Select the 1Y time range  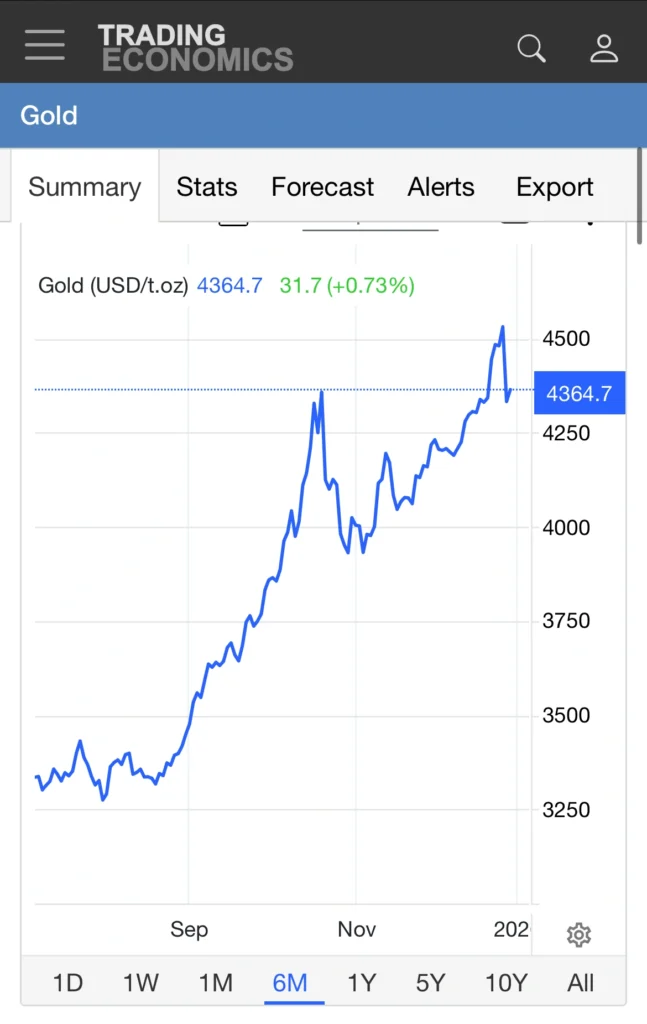pyautogui.click(x=361, y=983)
